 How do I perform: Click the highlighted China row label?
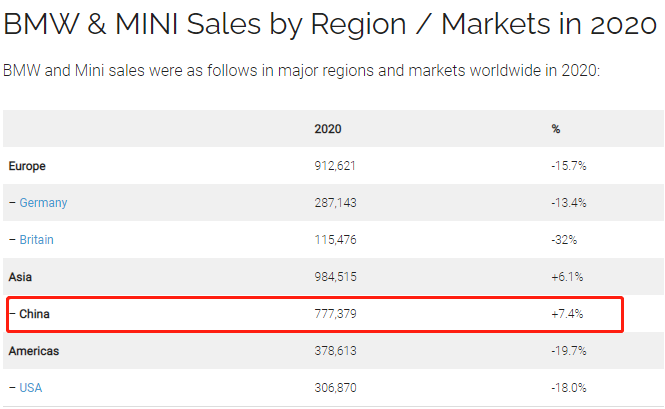tap(34, 314)
